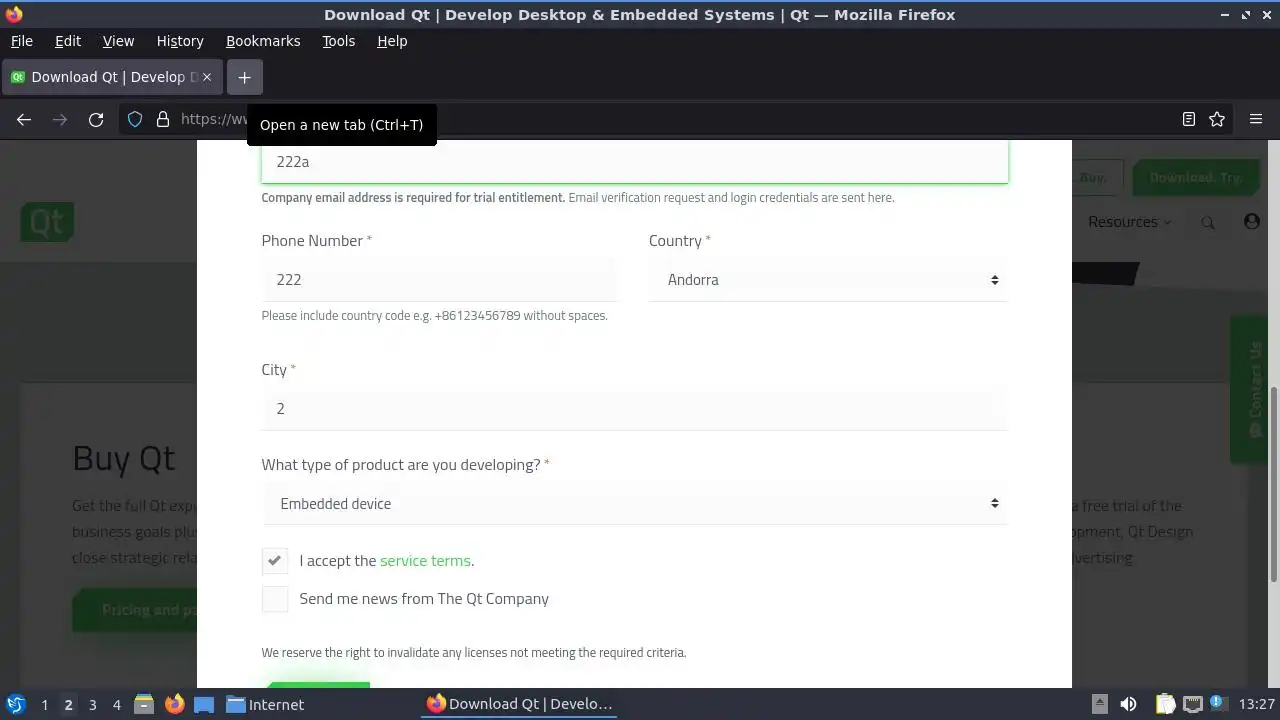Switch to virtual desktop 1
The height and width of the screenshot is (720, 1280).
click(44, 705)
